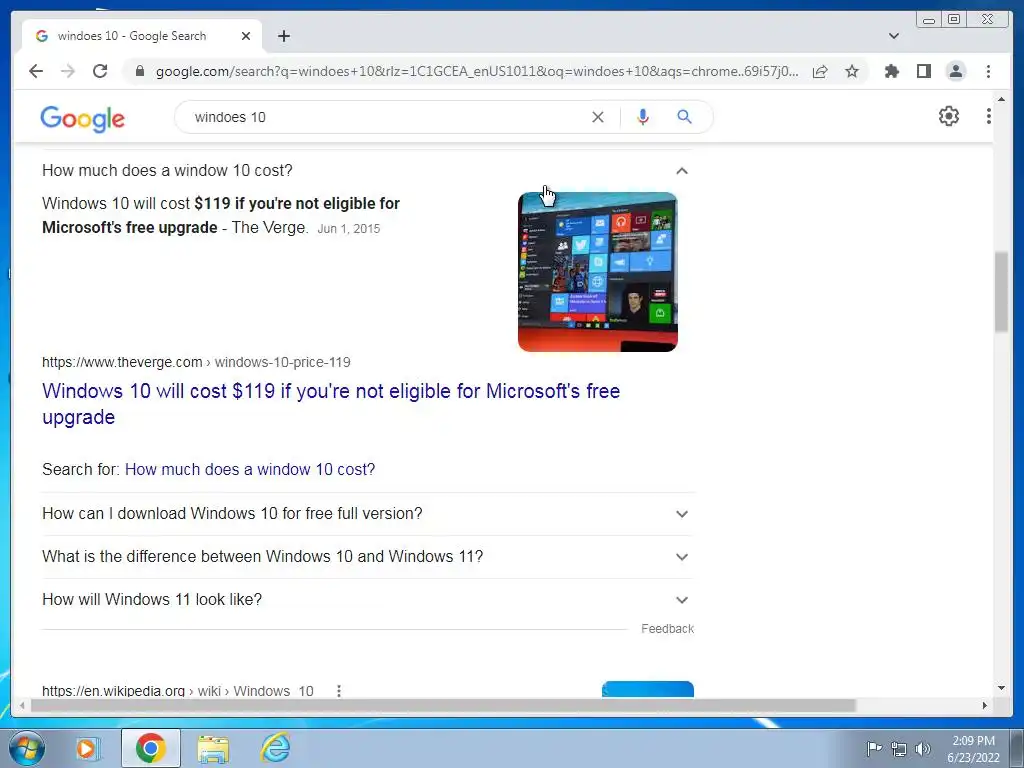The height and width of the screenshot is (768, 1024).
Task: Expand 'How will Windows 11 look like?'
Action: 367,600
